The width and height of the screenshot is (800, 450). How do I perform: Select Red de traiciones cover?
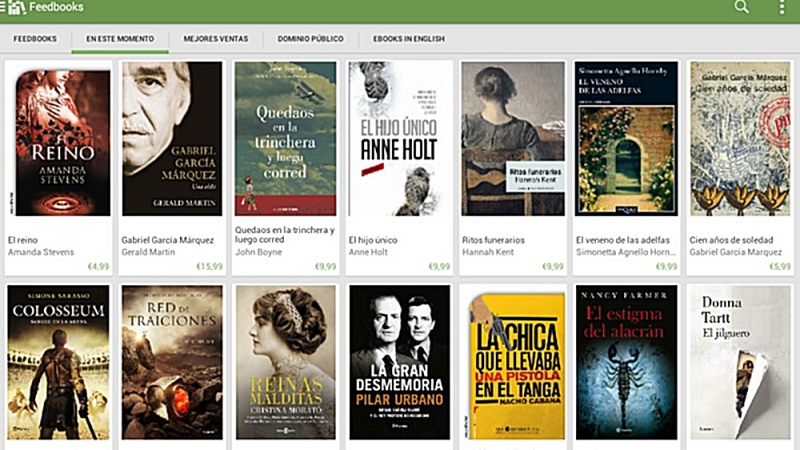[172, 362]
